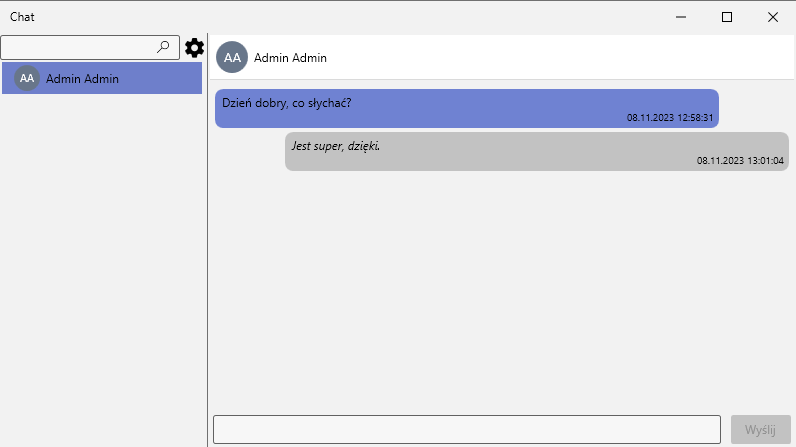Click the 12:58:31 message timestamp
The width and height of the screenshot is (796, 447).
(x=670, y=118)
